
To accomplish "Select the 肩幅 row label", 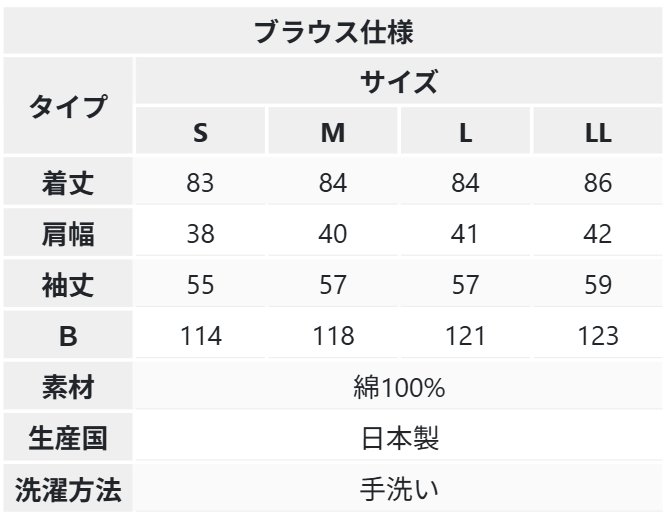I will [68, 235].
